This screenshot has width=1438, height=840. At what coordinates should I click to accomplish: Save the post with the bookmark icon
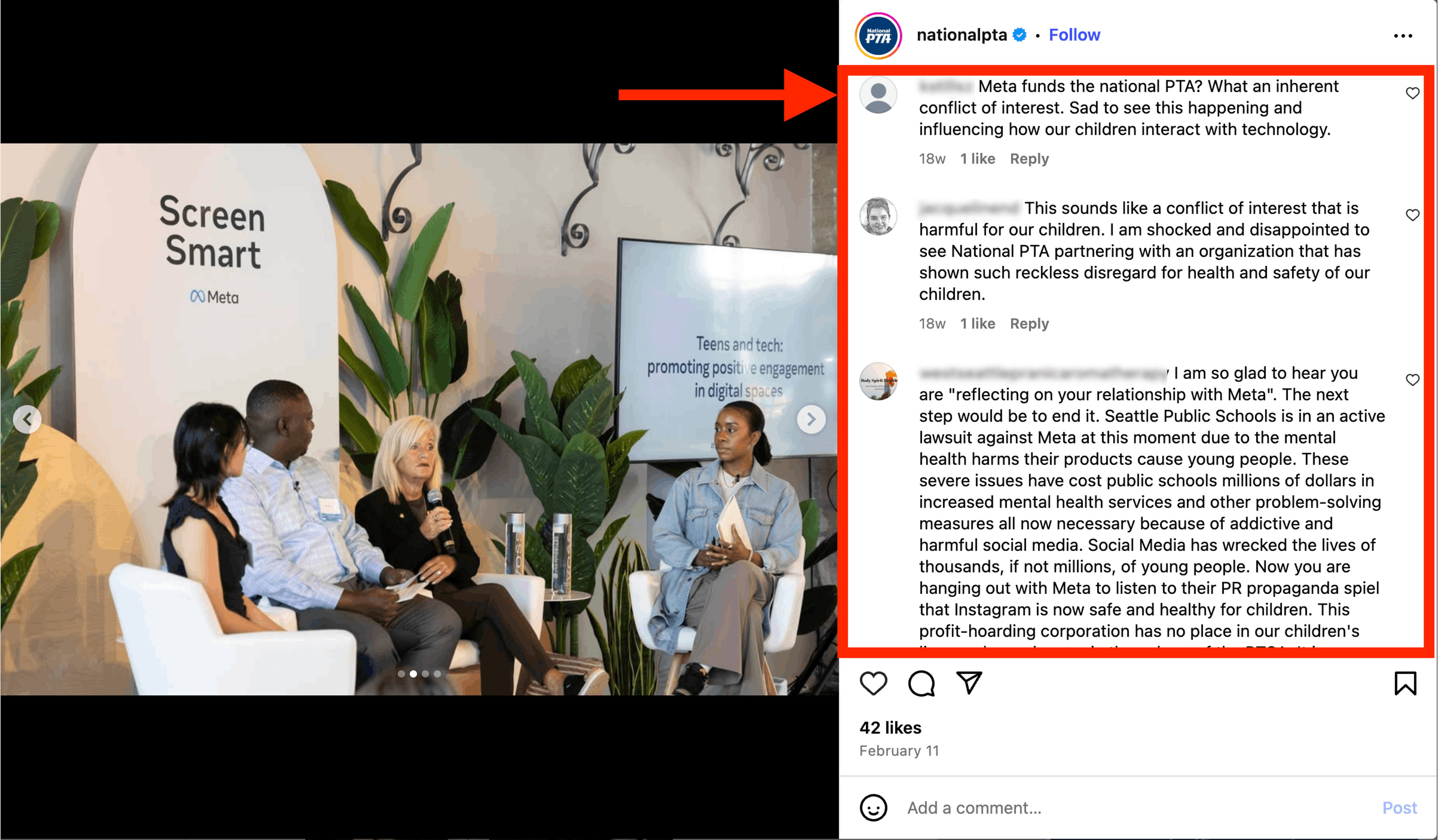pyautogui.click(x=1405, y=683)
